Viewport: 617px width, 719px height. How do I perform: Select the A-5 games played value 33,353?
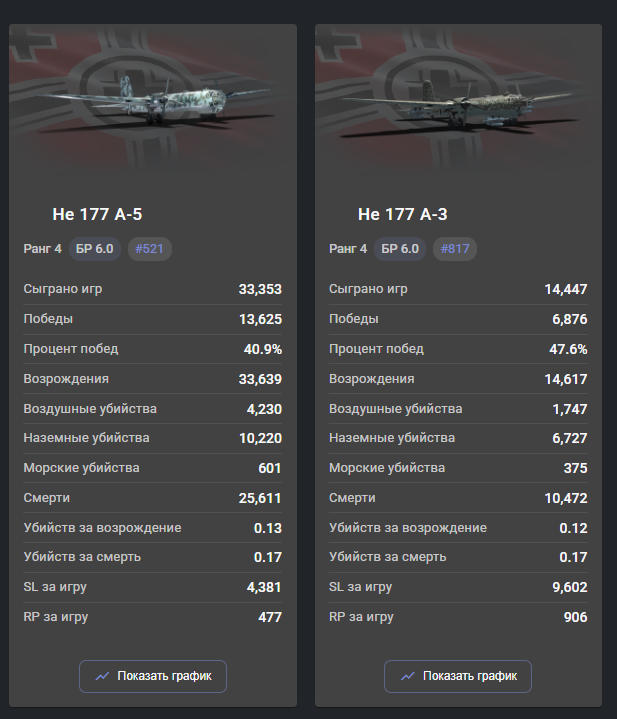tap(260, 289)
